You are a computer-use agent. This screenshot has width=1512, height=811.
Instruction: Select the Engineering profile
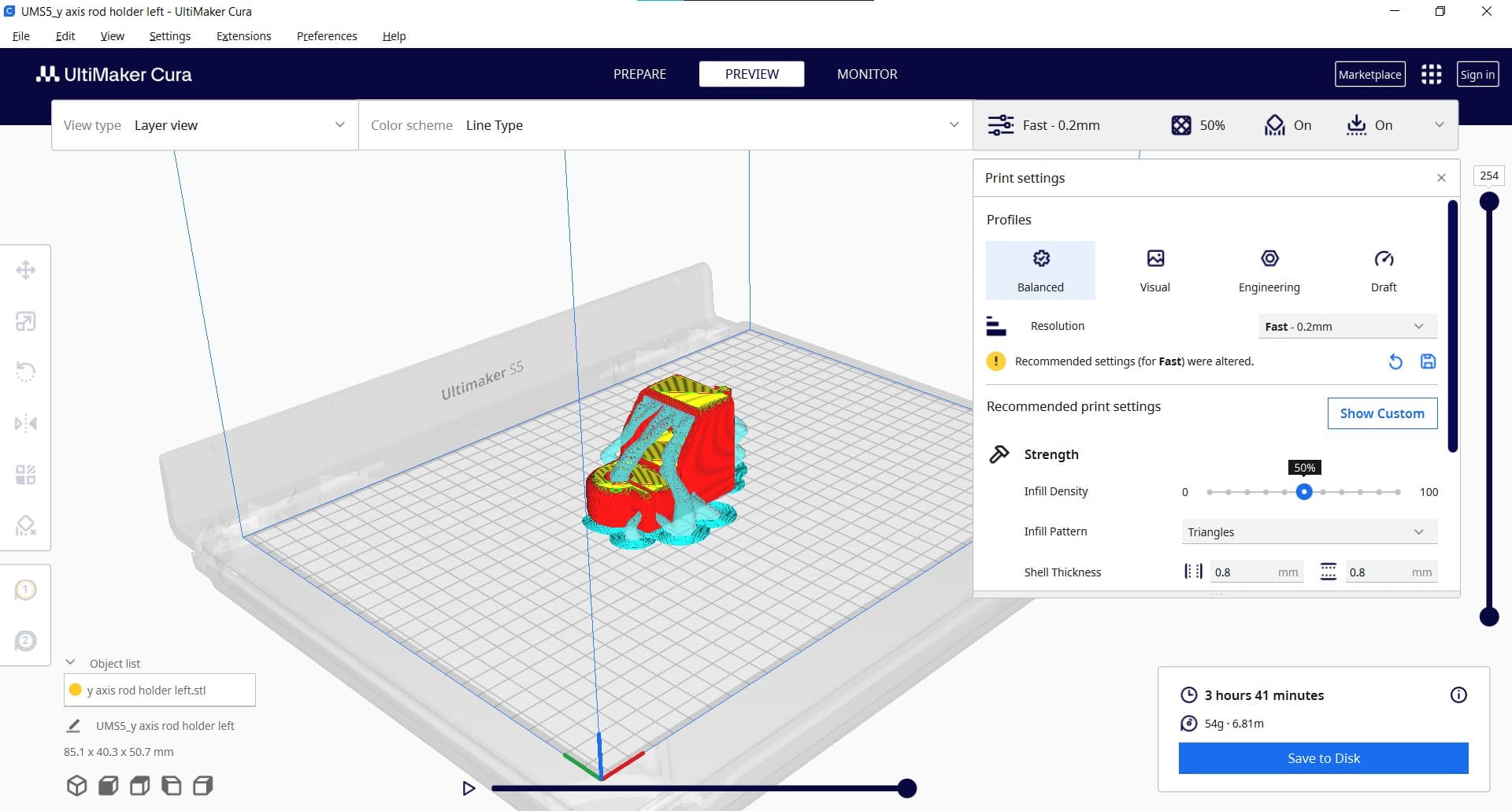coord(1269,270)
